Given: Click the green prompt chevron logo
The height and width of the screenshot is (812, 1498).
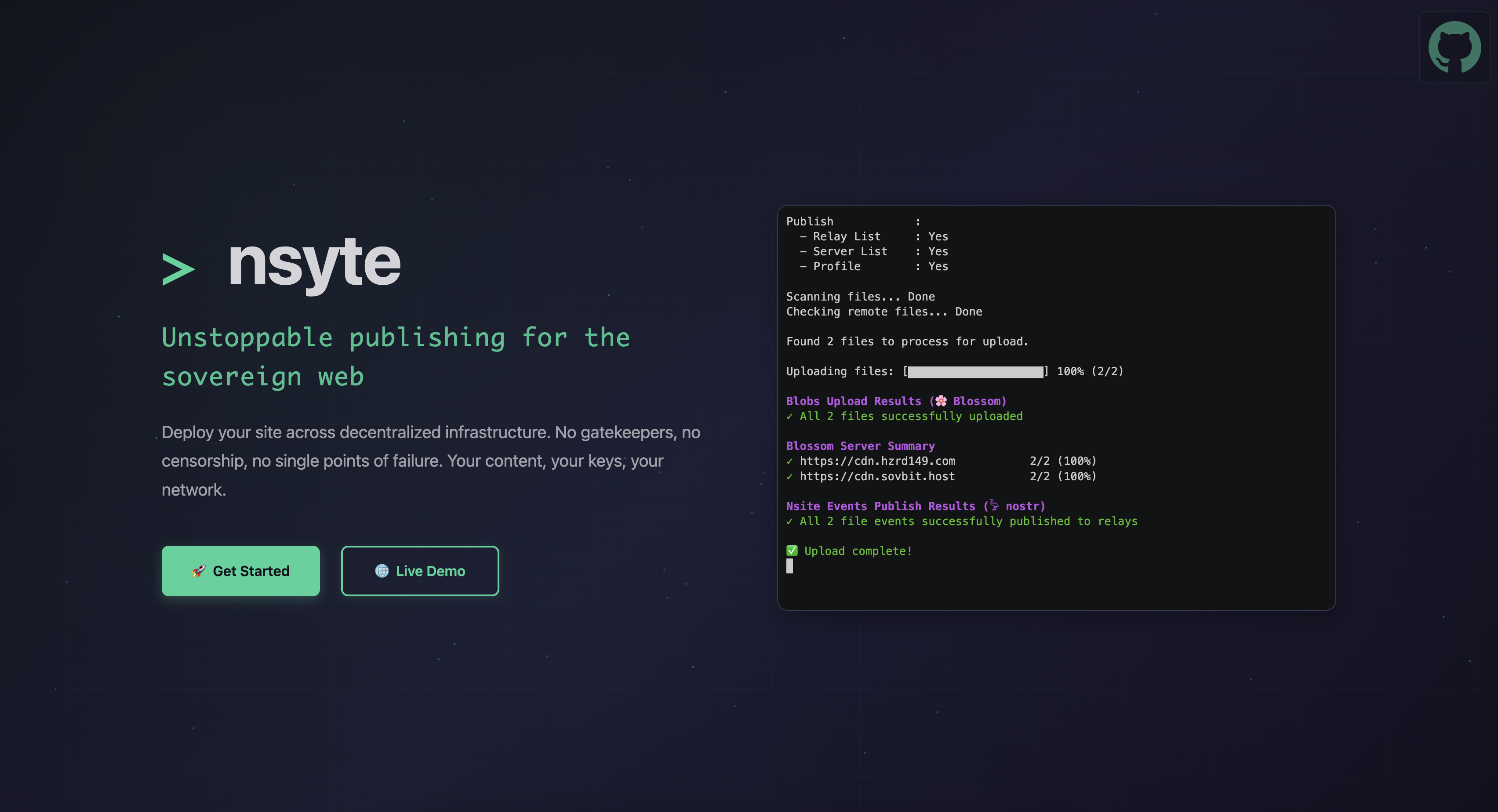Looking at the screenshot, I should coord(178,268).
